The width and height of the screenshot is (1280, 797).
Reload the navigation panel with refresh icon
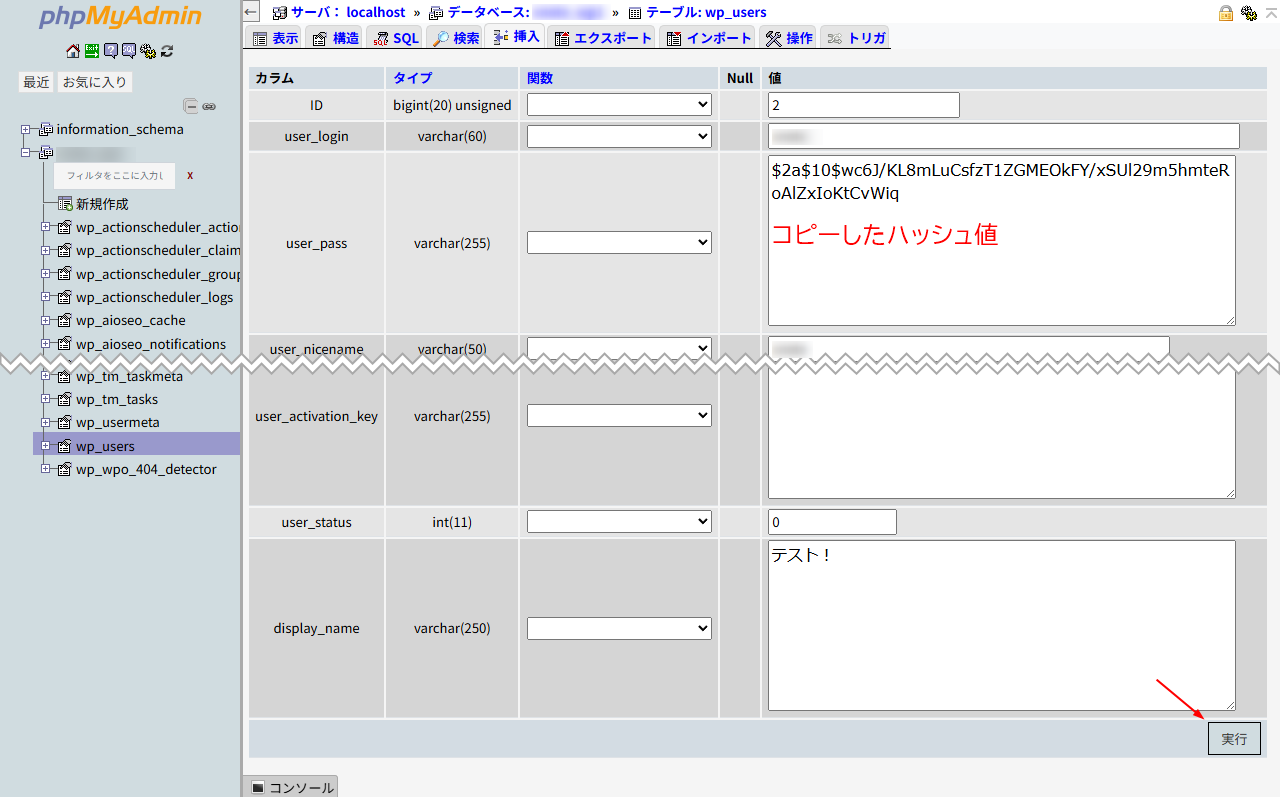pyautogui.click(x=167, y=51)
